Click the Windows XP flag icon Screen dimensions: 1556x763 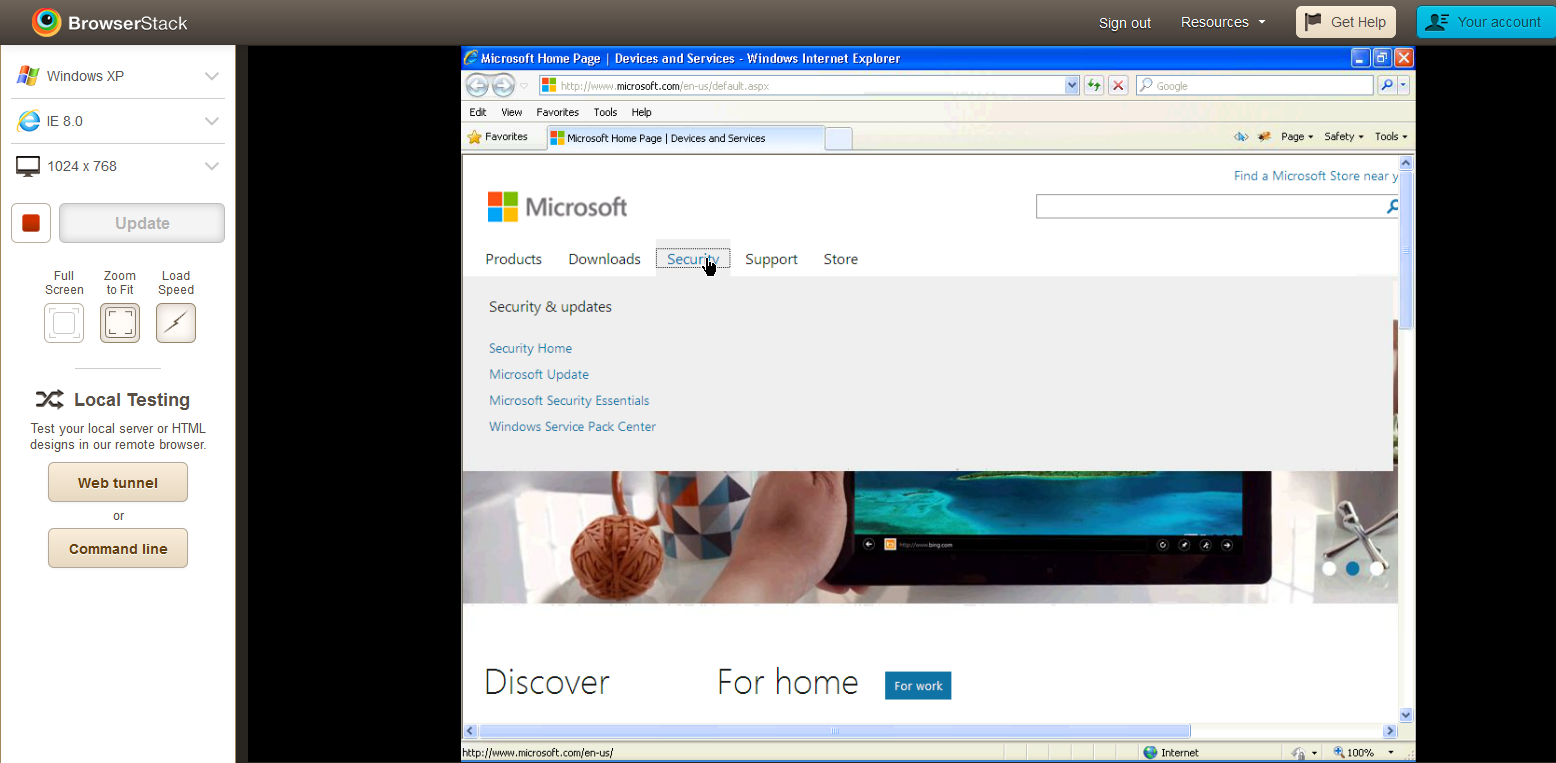click(28, 76)
